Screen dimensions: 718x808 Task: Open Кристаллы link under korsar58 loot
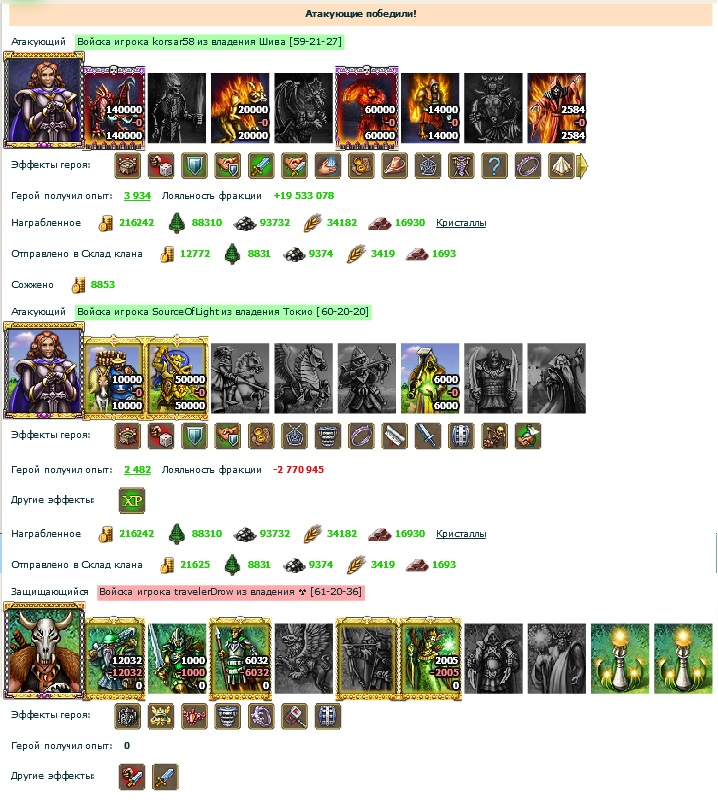click(x=461, y=223)
